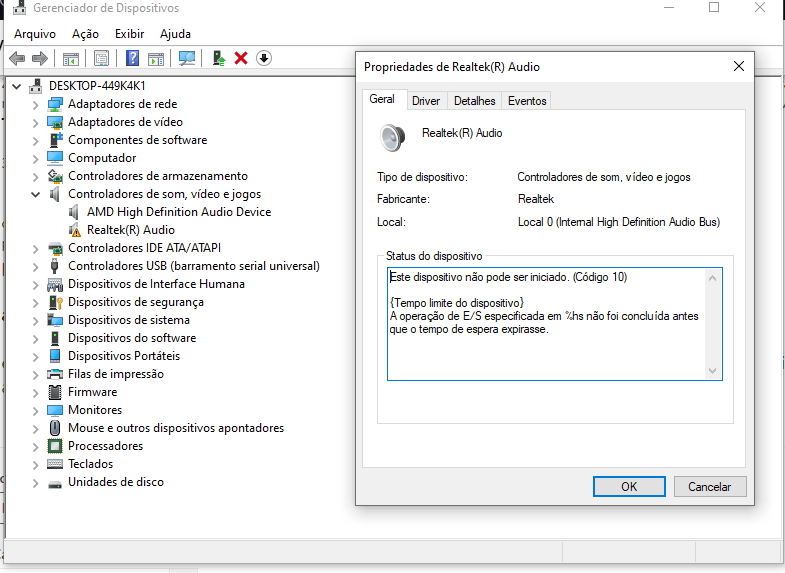Open the Arquivo menu
Viewport: 785px width, 573px height.
35,34
